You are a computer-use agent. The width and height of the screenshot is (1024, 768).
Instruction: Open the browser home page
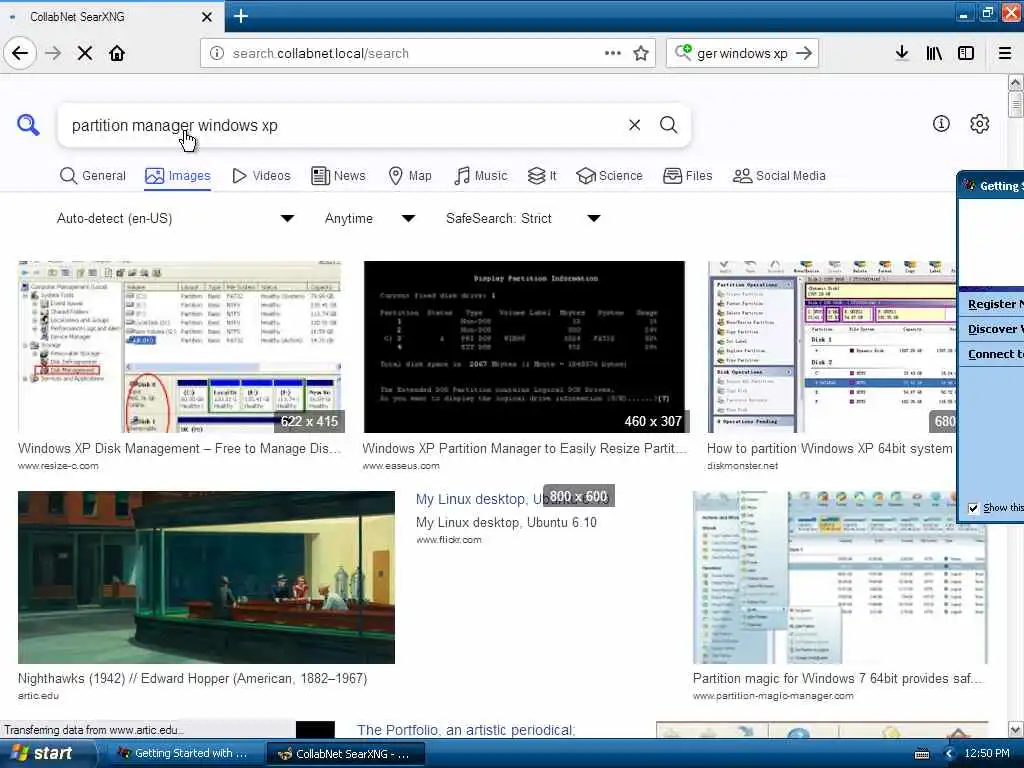click(x=117, y=53)
